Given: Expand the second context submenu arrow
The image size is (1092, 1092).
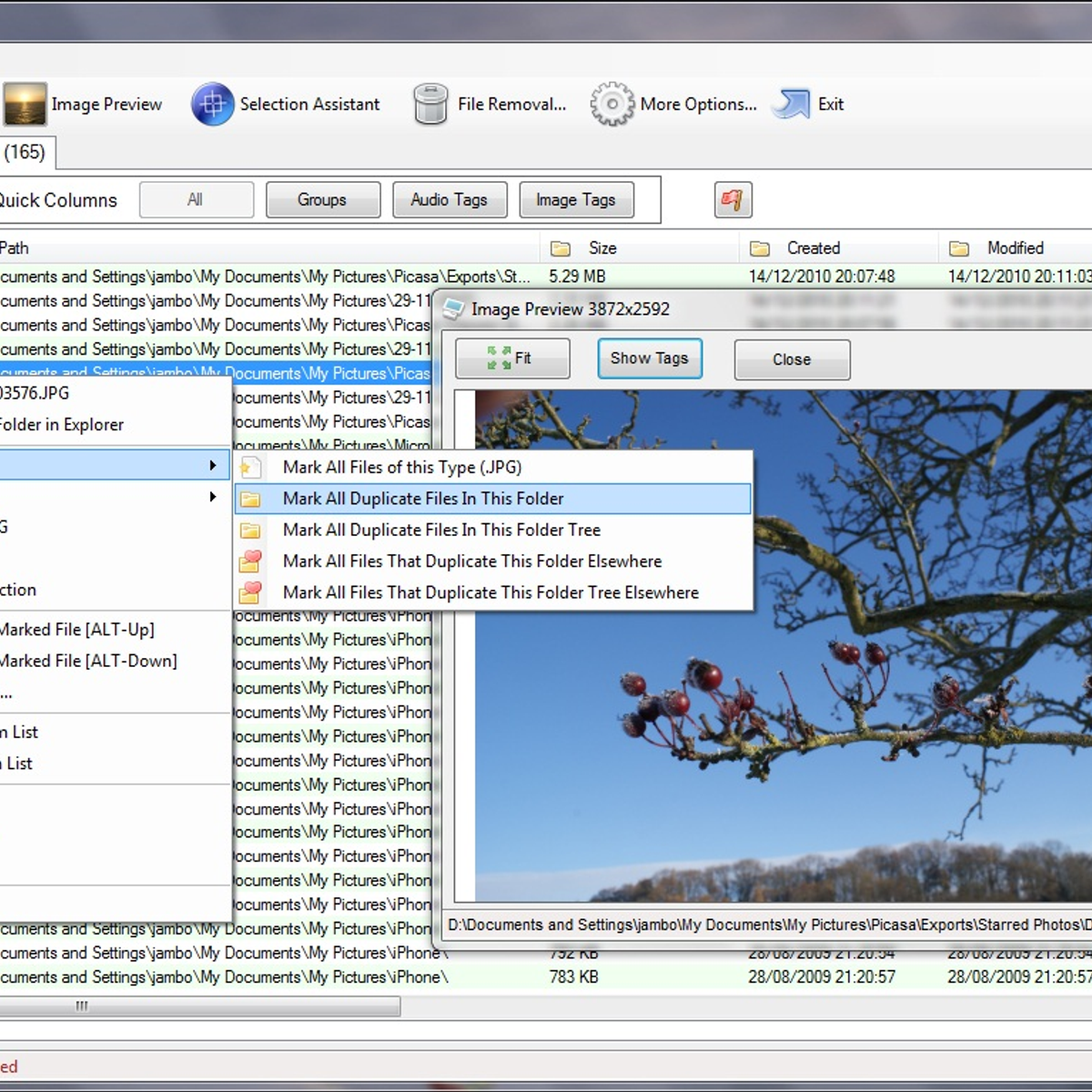Looking at the screenshot, I should click(213, 497).
